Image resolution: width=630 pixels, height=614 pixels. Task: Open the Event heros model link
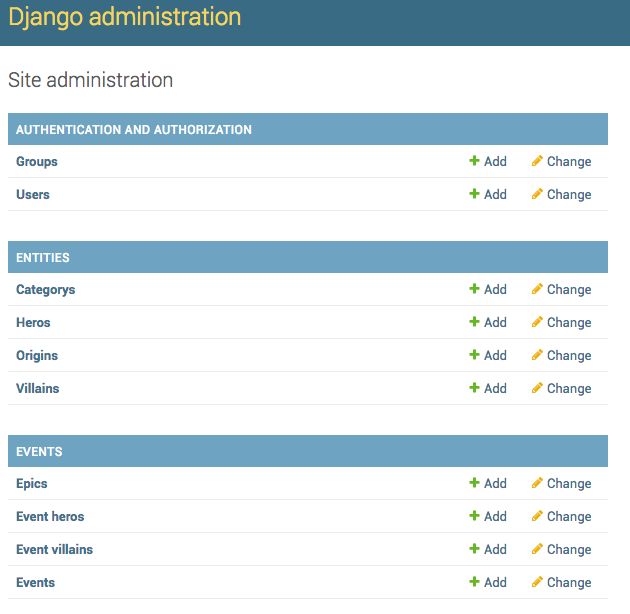(50, 516)
